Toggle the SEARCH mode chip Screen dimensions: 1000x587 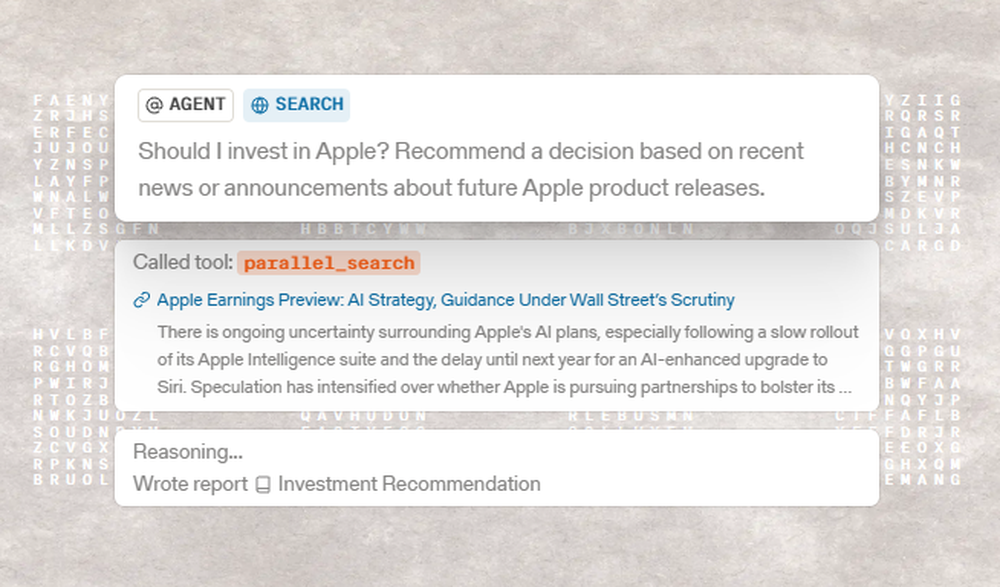(296, 105)
